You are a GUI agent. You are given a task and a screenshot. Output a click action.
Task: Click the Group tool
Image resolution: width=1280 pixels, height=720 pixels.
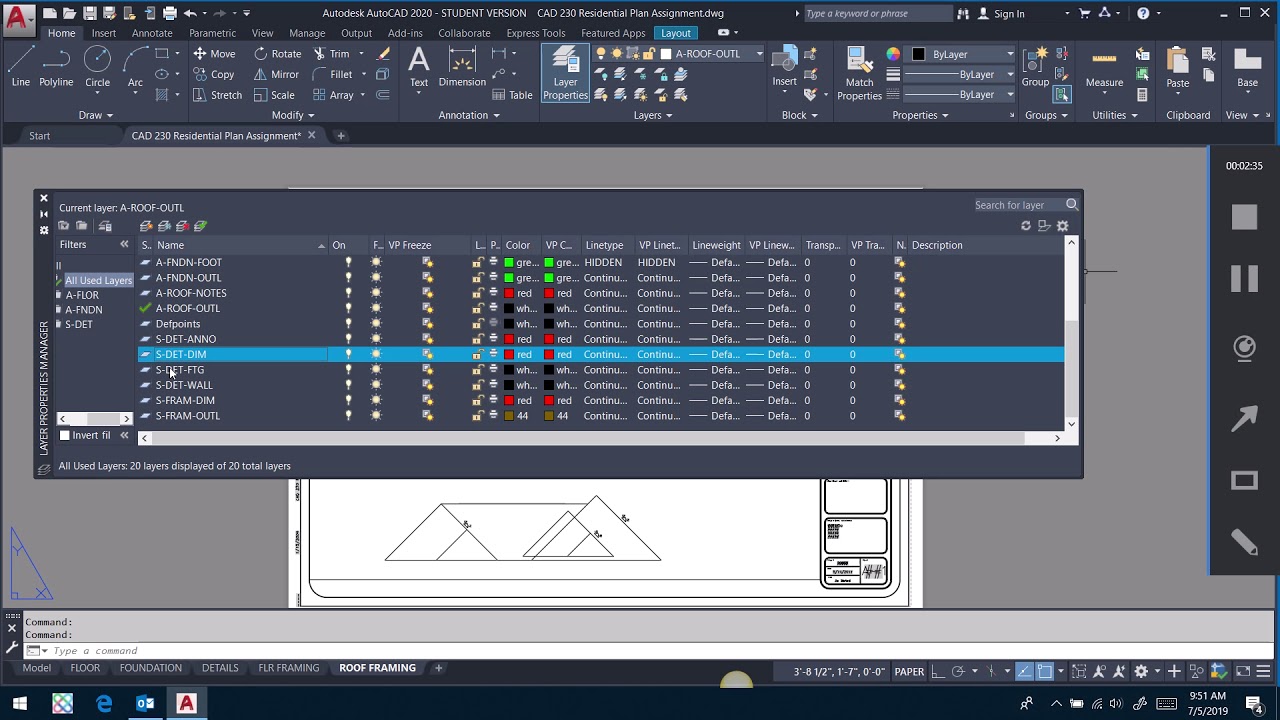[1035, 68]
